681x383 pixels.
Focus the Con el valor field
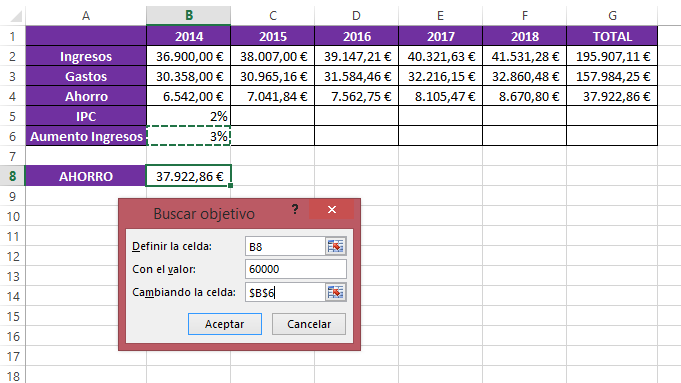(x=296, y=269)
